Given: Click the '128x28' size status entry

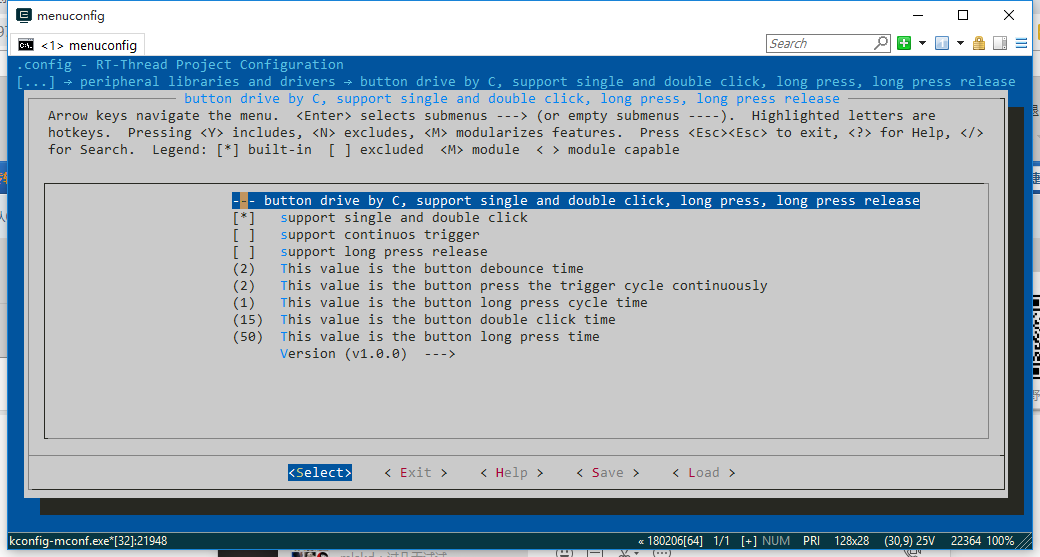Looking at the screenshot, I should [x=852, y=541].
